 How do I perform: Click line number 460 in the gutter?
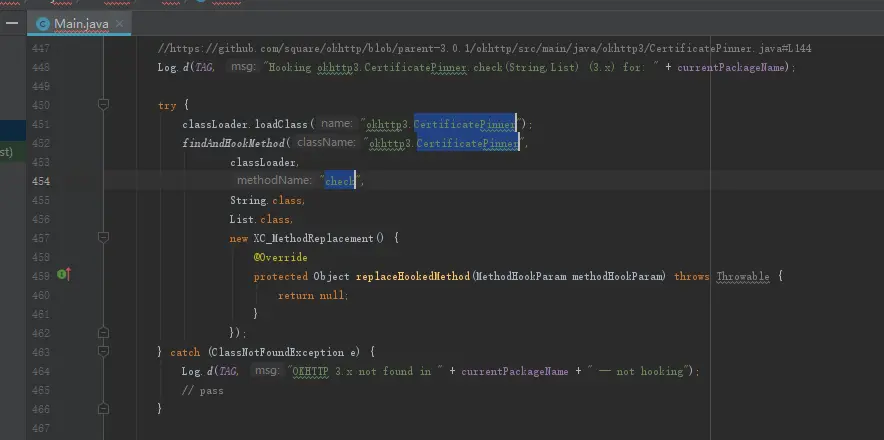[41, 295]
